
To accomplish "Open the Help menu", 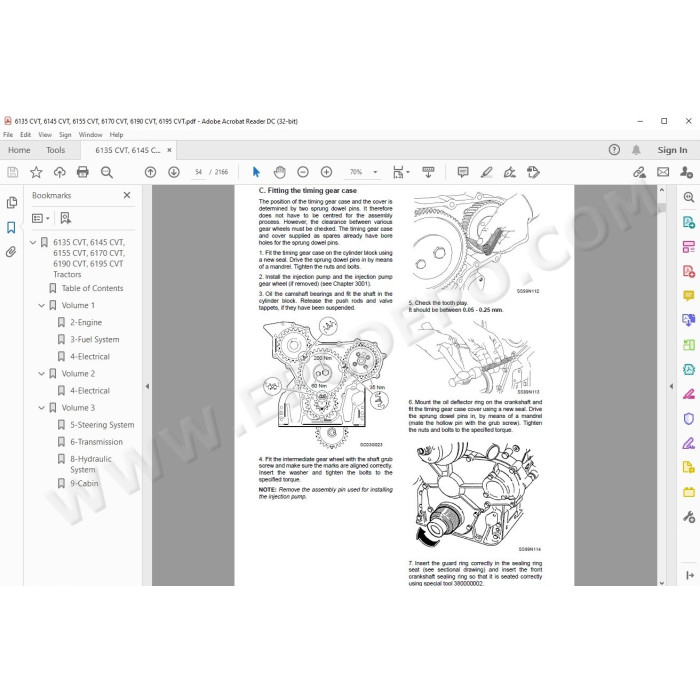I will coord(117,135).
